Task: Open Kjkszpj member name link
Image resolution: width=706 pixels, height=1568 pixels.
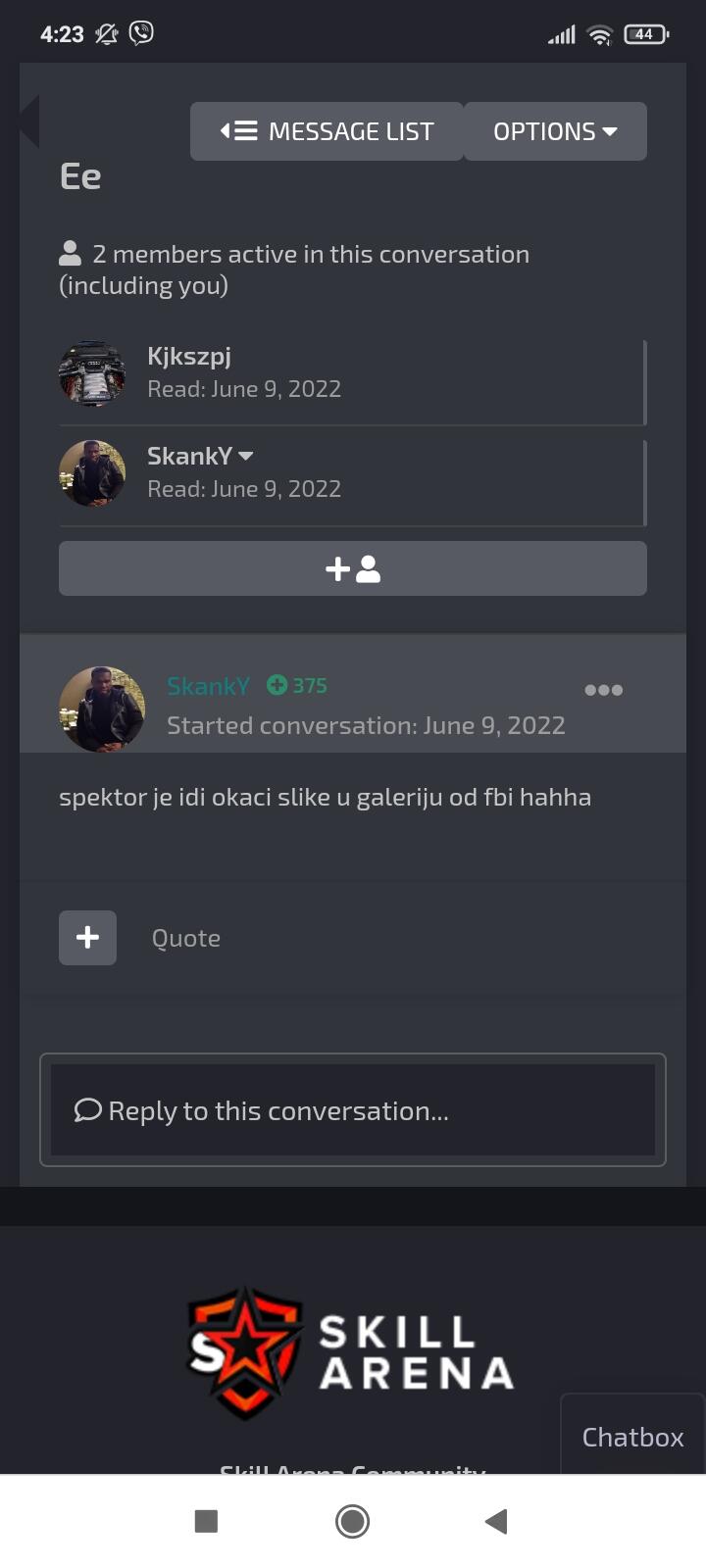Action: 189,356
